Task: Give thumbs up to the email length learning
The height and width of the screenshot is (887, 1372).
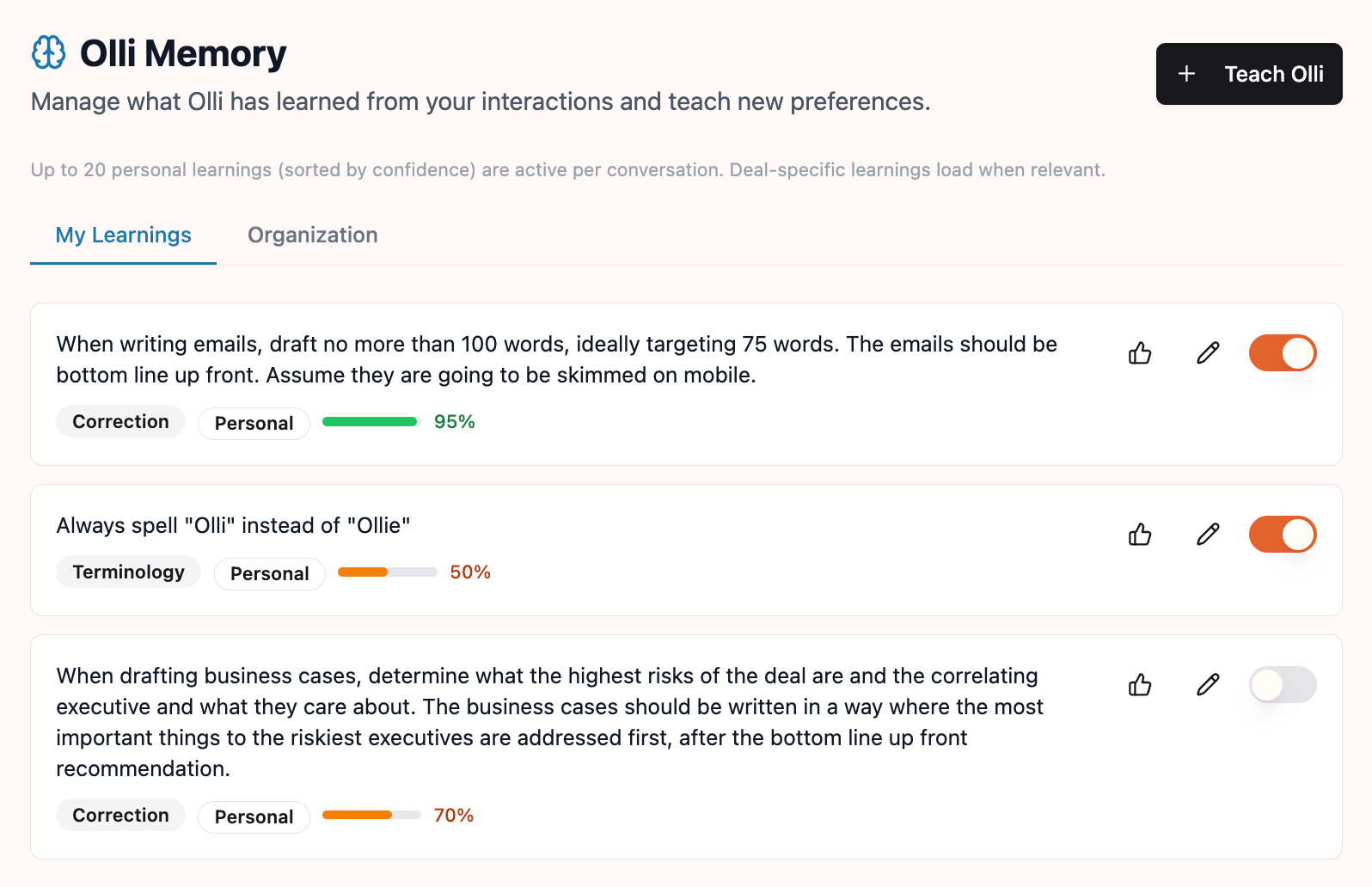Action: click(1140, 352)
